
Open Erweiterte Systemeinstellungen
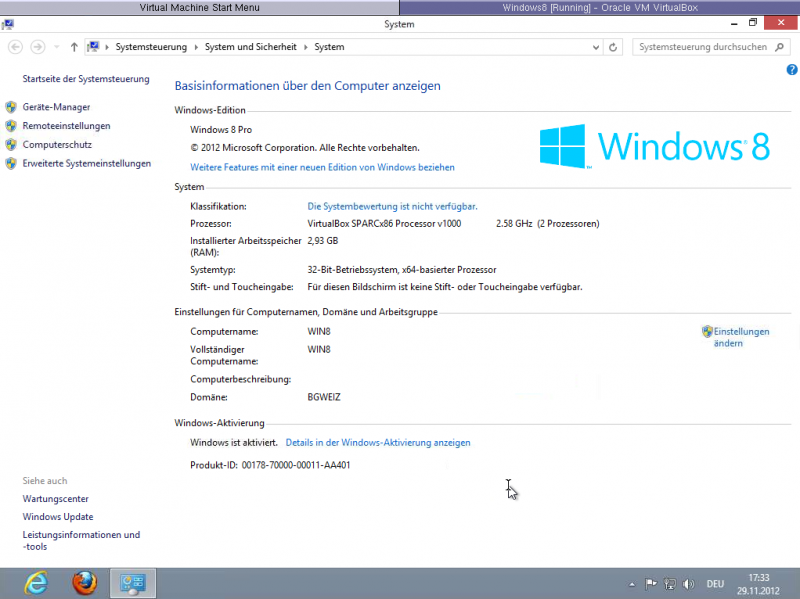click(87, 164)
